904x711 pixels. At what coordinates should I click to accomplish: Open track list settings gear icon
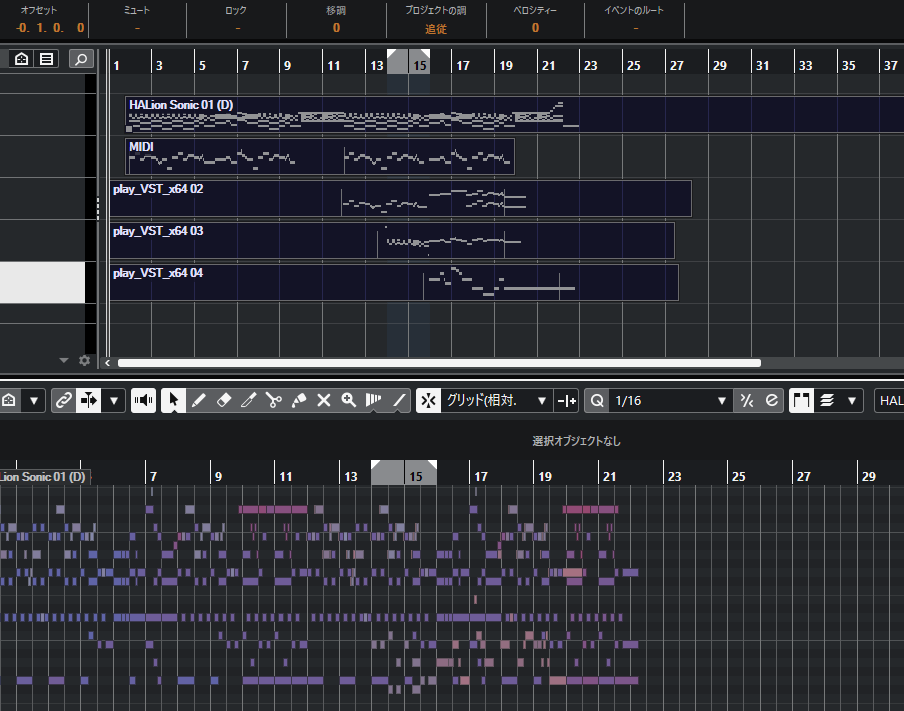coord(84,360)
